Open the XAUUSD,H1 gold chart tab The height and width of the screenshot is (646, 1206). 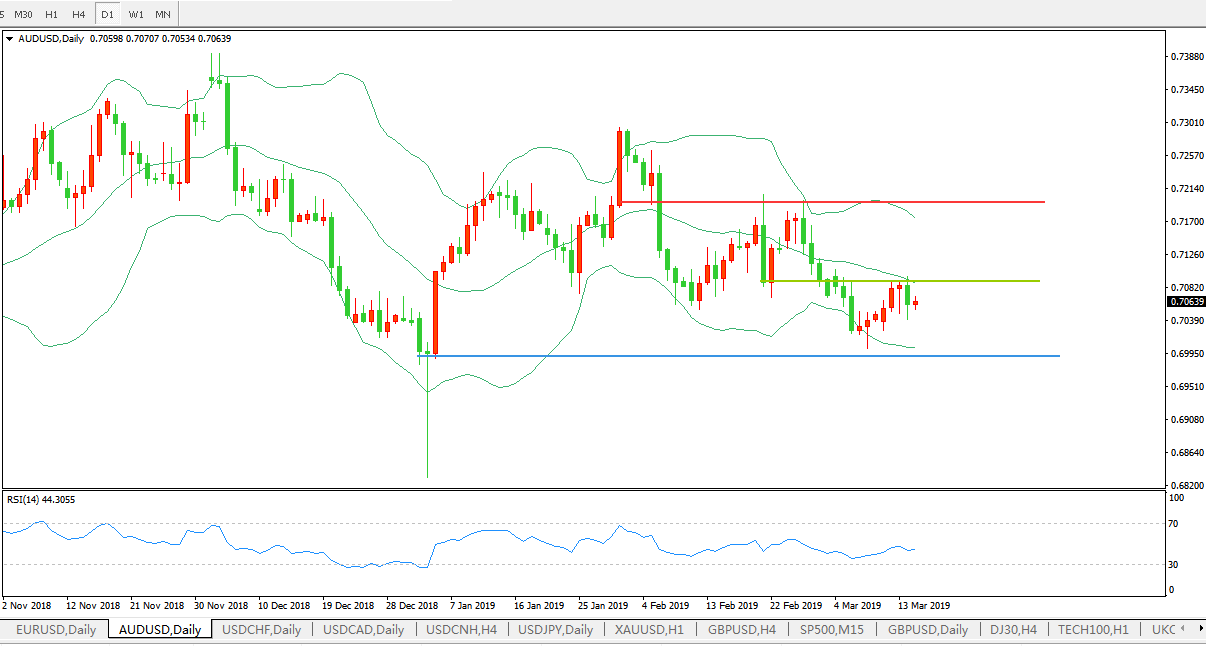click(648, 629)
